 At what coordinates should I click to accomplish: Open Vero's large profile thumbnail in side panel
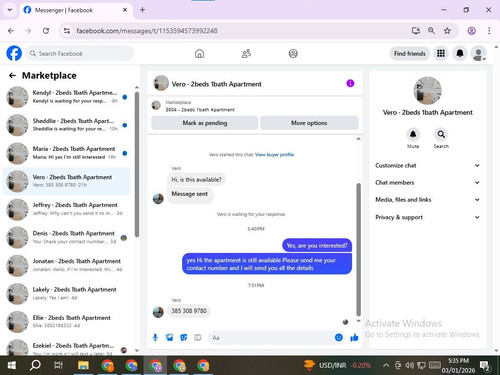[428, 91]
